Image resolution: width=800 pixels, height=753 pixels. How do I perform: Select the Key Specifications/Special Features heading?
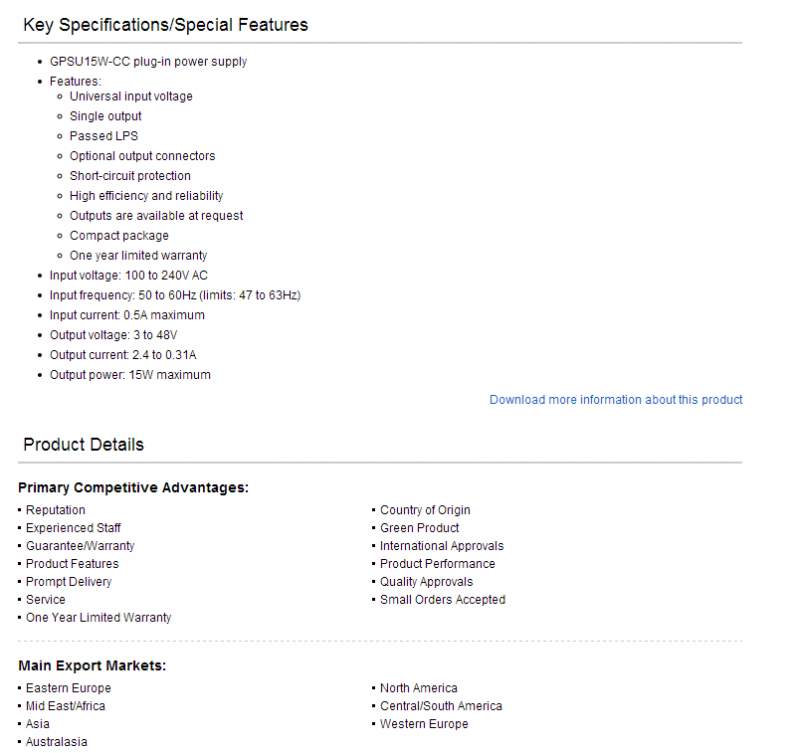pos(166,25)
